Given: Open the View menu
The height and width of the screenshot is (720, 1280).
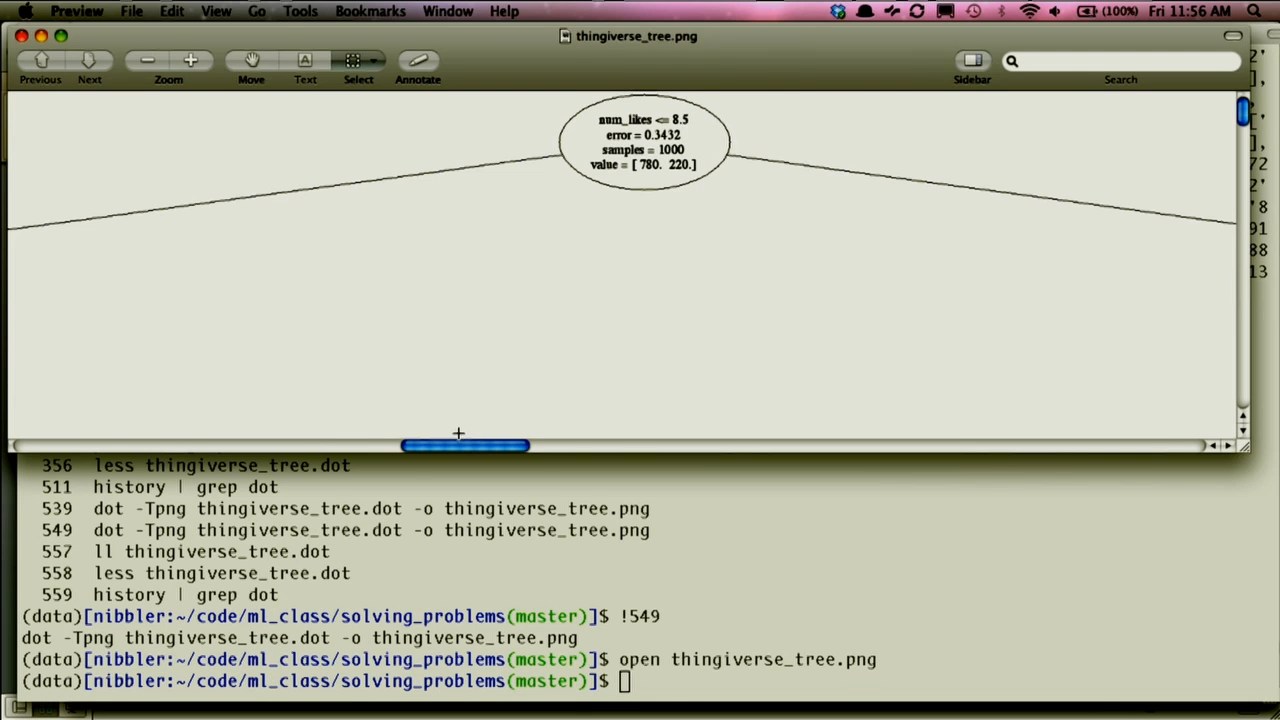Looking at the screenshot, I should [216, 11].
